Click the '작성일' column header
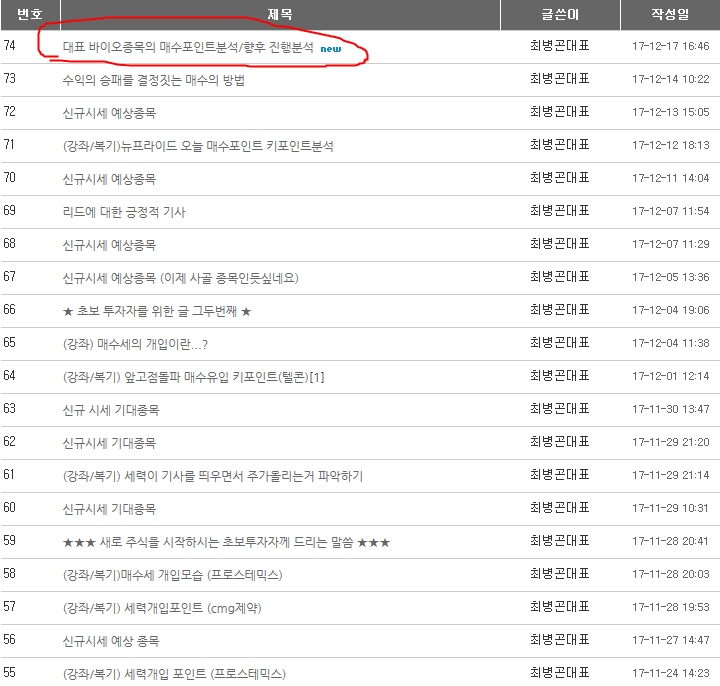Image resolution: width=720 pixels, height=686 pixels. point(670,15)
